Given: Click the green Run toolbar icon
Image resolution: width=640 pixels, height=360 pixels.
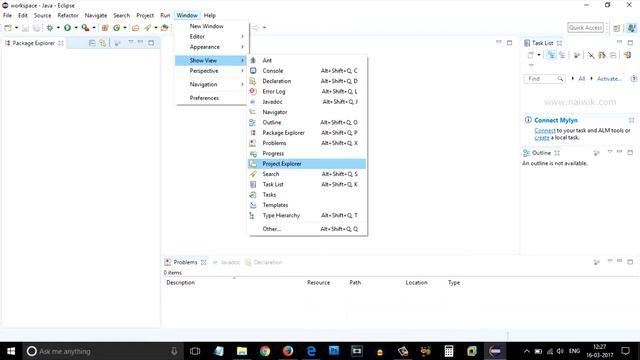Looking at the screenshot, I should coord(67,28).
